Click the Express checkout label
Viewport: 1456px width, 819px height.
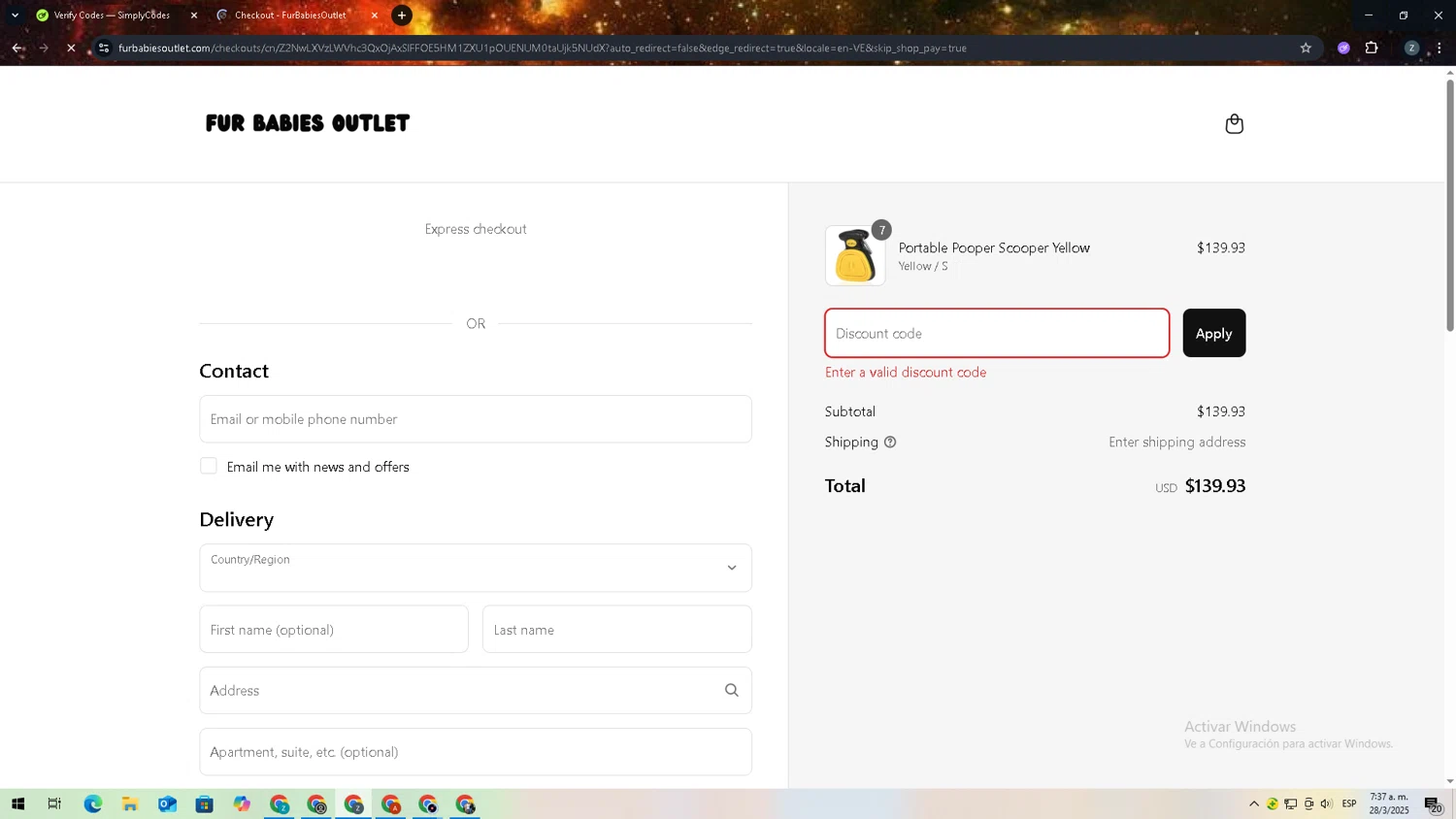tap(476, 229)
